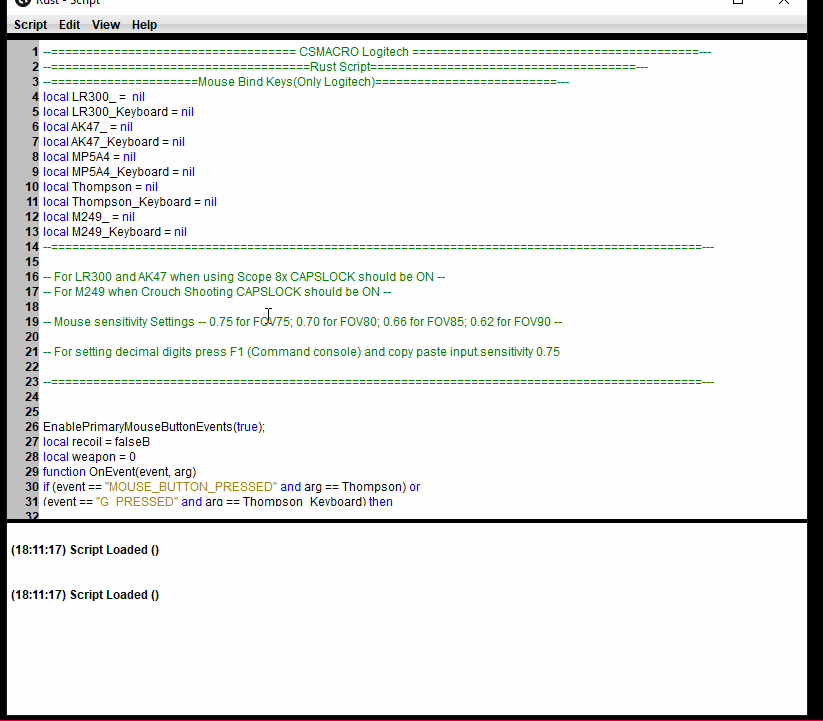The height and width of the screenshot is (721, 823).
Task: Place cursor on 'local MP5A4 = nil'
Action: tap(90, 157)
